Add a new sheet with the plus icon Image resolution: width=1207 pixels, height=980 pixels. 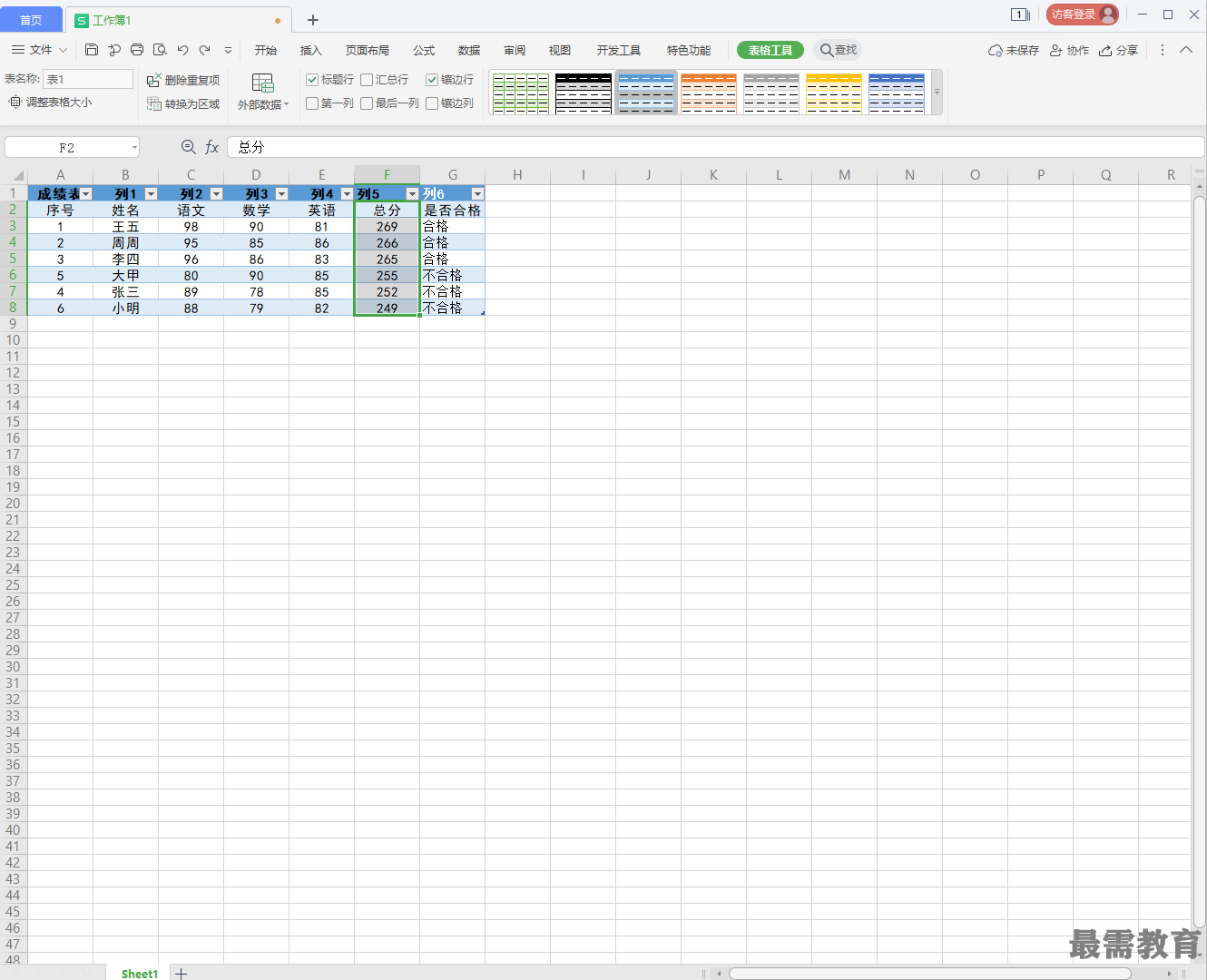point(182,973)
